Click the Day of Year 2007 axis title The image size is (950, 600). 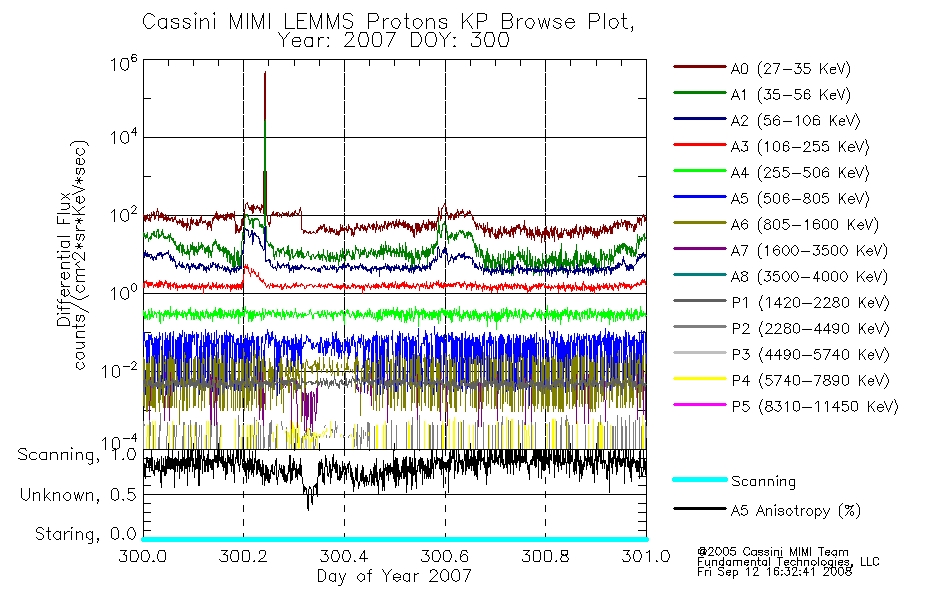[x=394, y=576]
